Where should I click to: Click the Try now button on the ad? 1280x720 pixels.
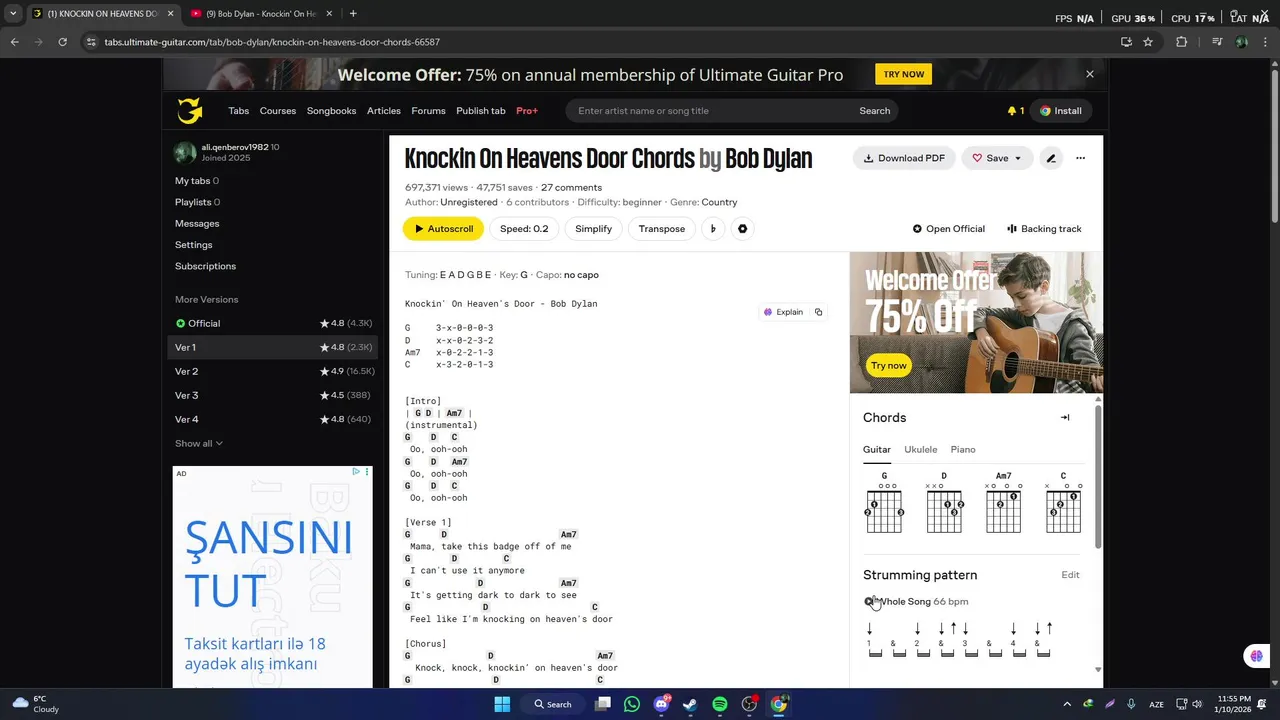click(x=888, y=366)
